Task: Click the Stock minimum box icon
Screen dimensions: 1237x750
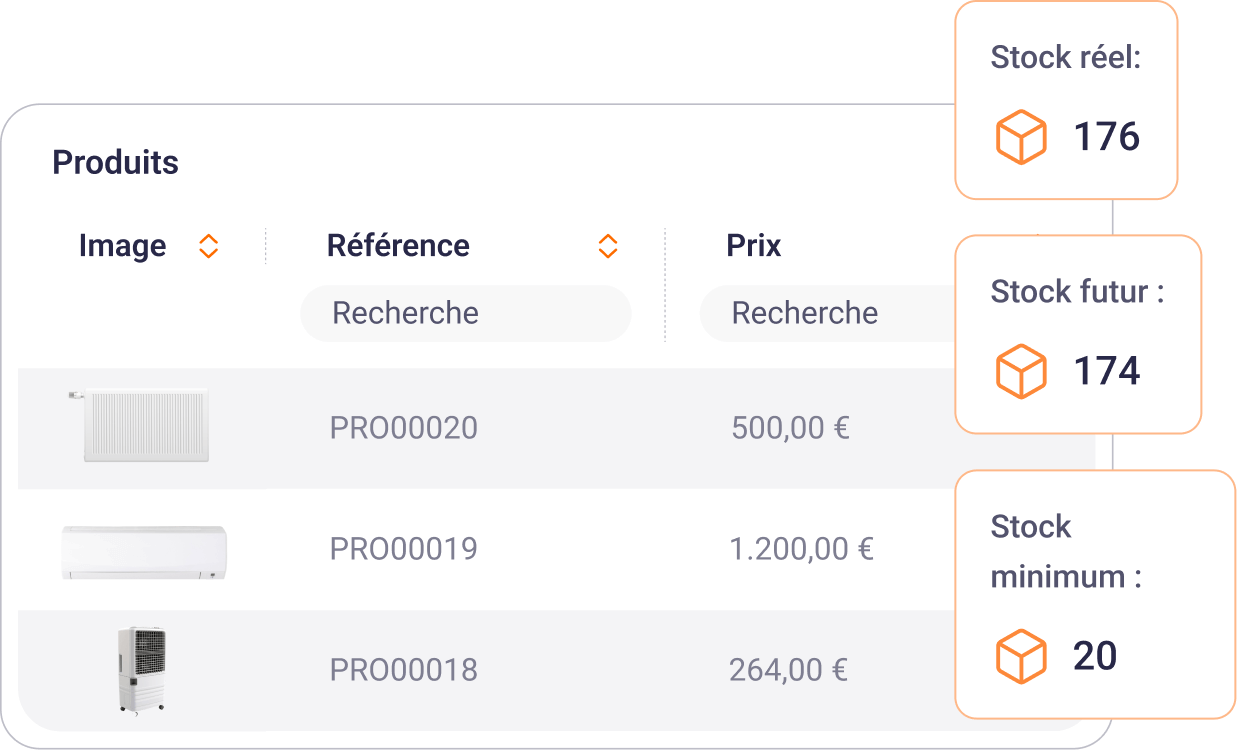Action: pos(1021,657)
